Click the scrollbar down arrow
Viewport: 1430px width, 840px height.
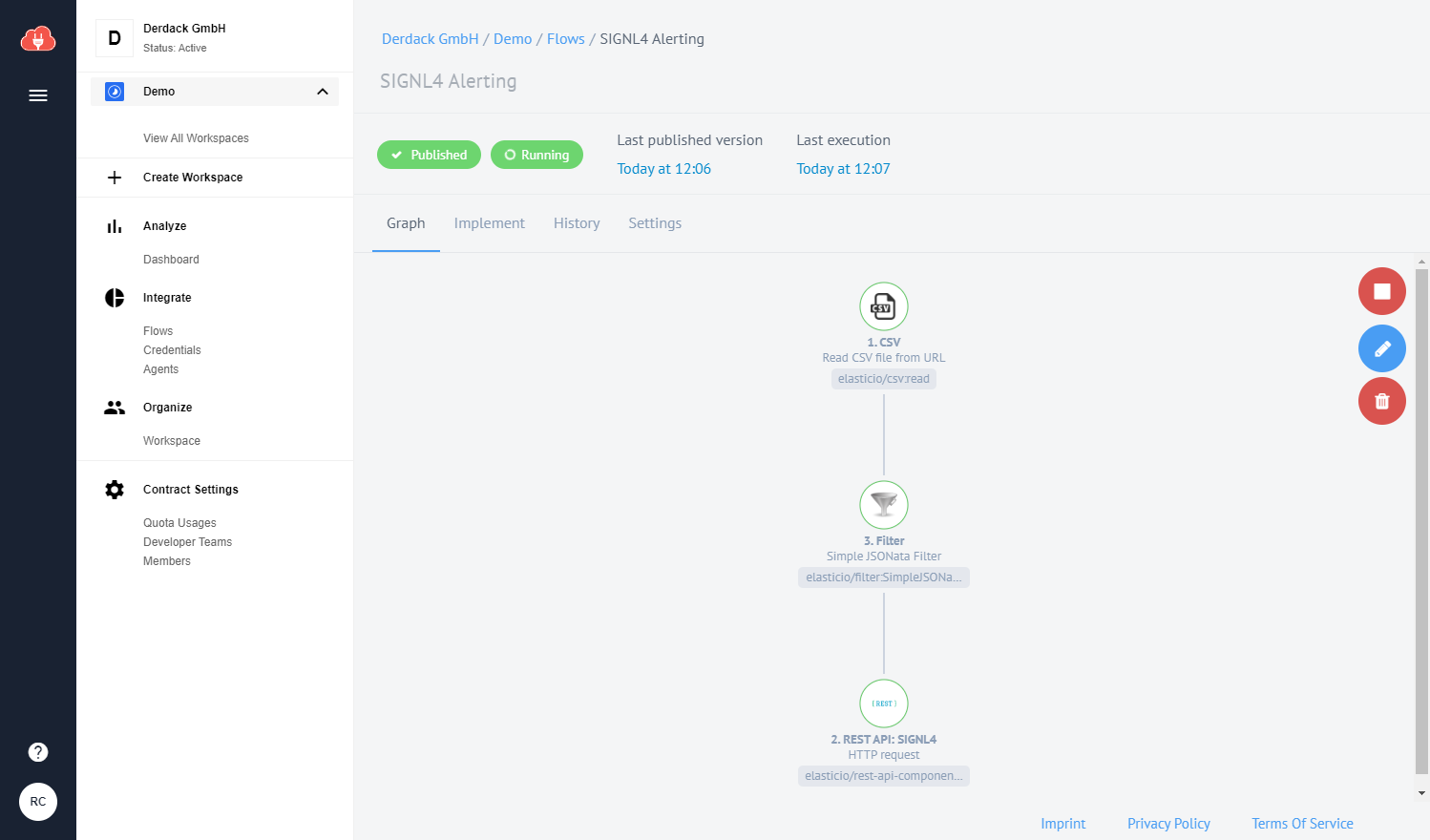pos(1422,793)
